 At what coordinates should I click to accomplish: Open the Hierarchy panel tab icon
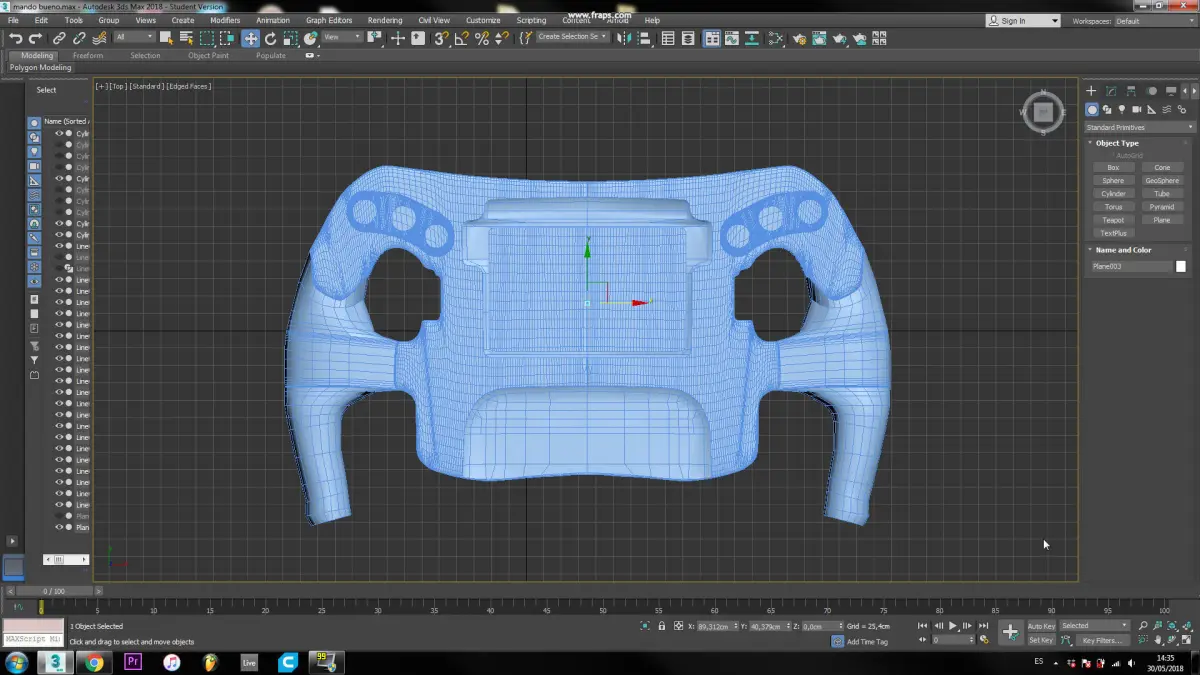tap(1131, 91)
